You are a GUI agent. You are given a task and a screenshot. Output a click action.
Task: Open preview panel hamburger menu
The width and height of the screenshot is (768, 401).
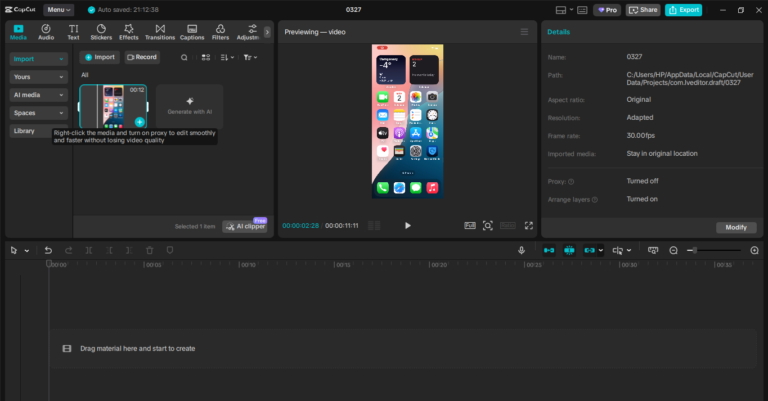tap(524, 32)
